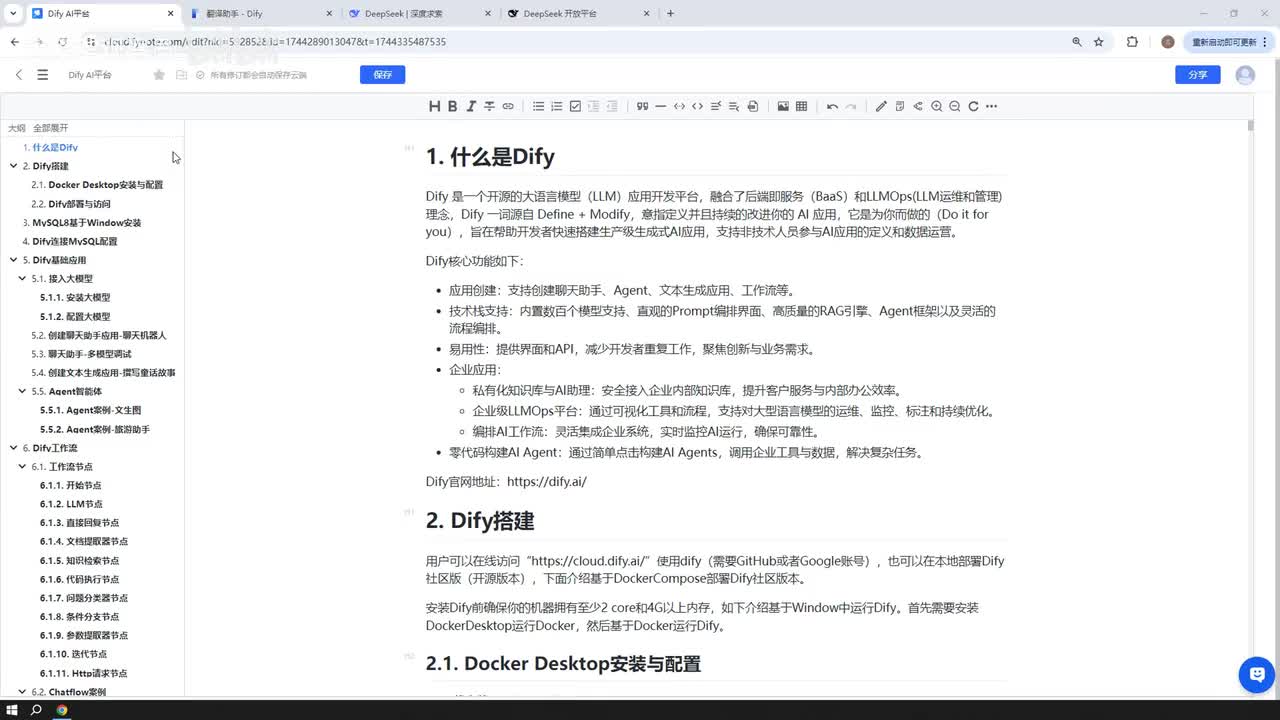The width and height of the screenshot is (1280, 720).
Task: Open 5.2. 创建聊天助手应用 outline item
Action: pyautogui.click(x=99, y=335)
